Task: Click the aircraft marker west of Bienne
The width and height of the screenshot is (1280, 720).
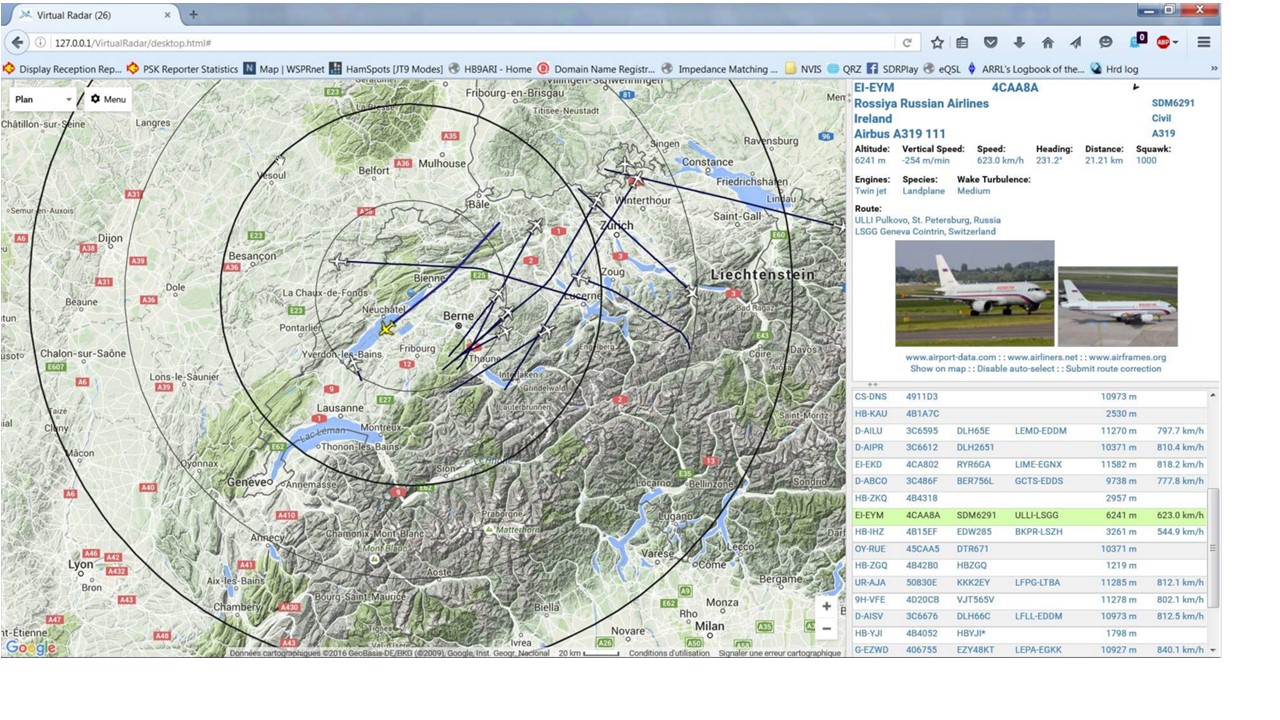Action: (x=338, y=262)
